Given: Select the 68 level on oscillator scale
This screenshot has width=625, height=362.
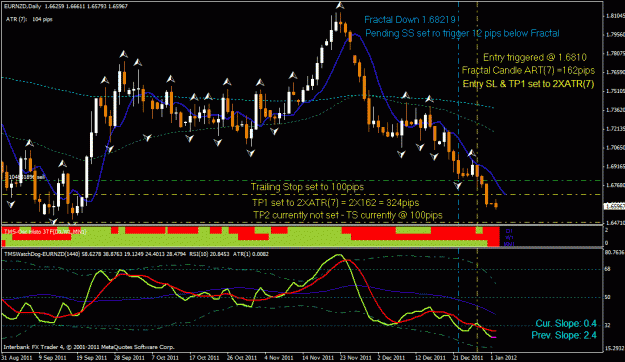Looking at the screenshot, I should click(x=607, y=269).
